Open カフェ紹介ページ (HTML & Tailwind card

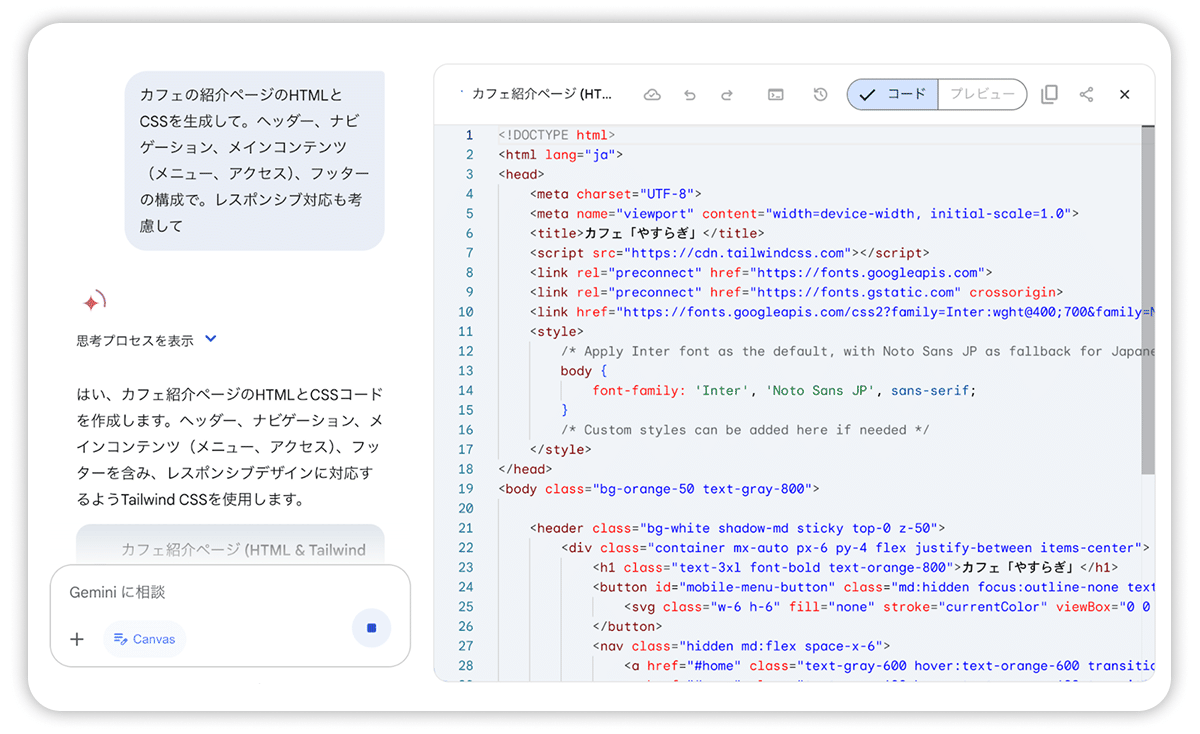(x=230, y=545)
